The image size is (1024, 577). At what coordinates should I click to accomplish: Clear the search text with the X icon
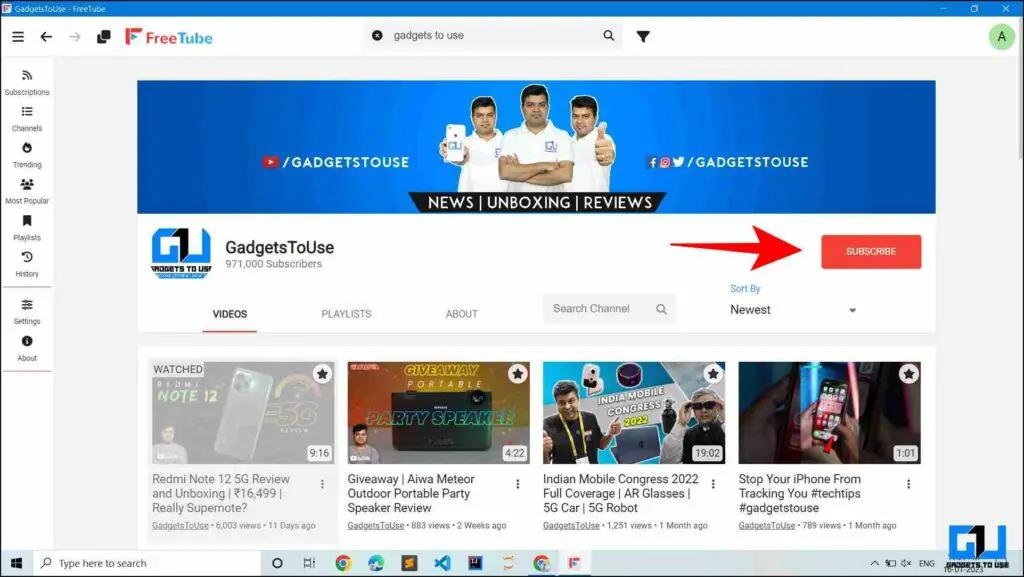(377, 35)
